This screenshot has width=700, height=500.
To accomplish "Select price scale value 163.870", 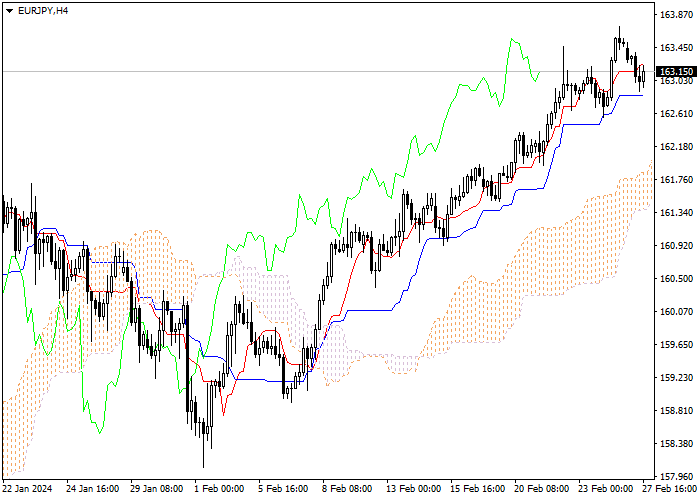I will (676, 15).
